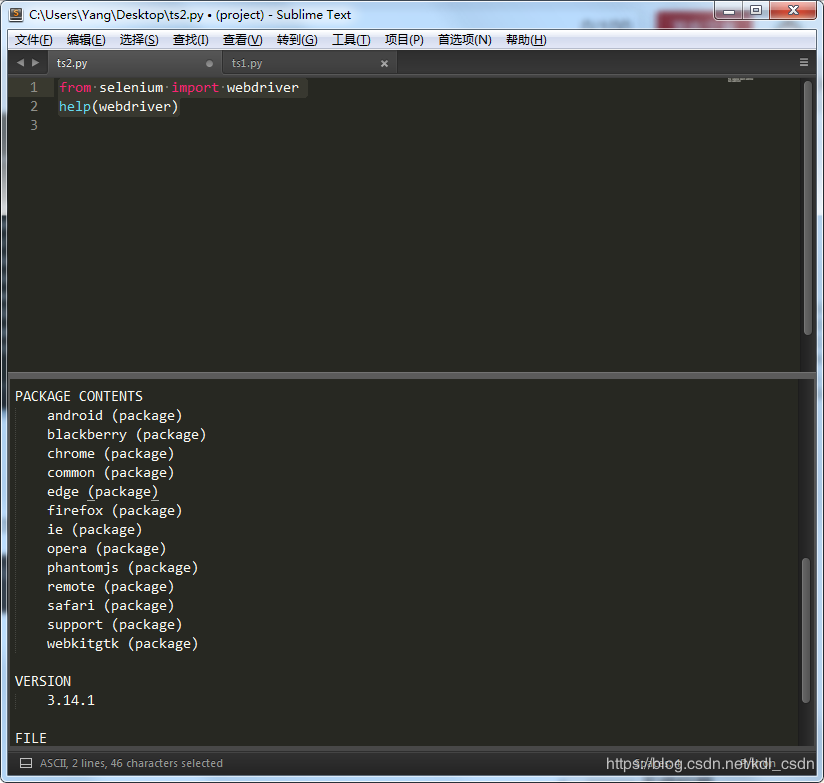Switch to the ts1.py tab
Screen dimensions: 824x783
(x=246, y=62)
